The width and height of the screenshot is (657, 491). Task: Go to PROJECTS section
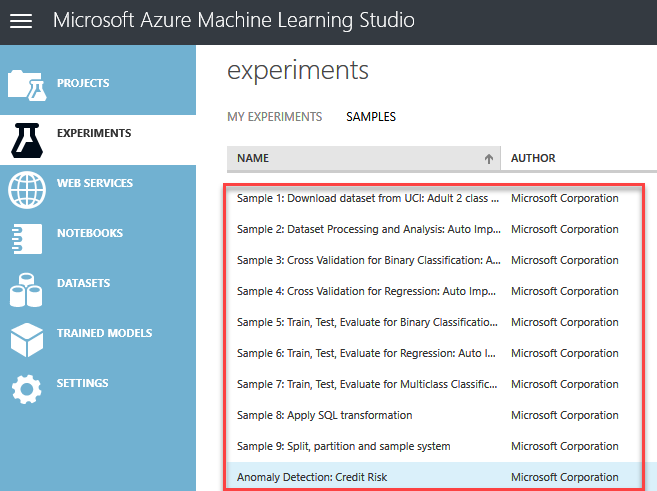83,83
